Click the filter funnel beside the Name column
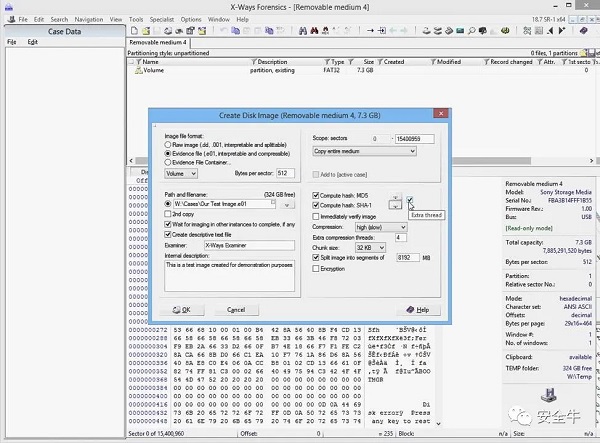Image resolution: width=600 pixels, height=443 pixels. click(x=139, y=62)
